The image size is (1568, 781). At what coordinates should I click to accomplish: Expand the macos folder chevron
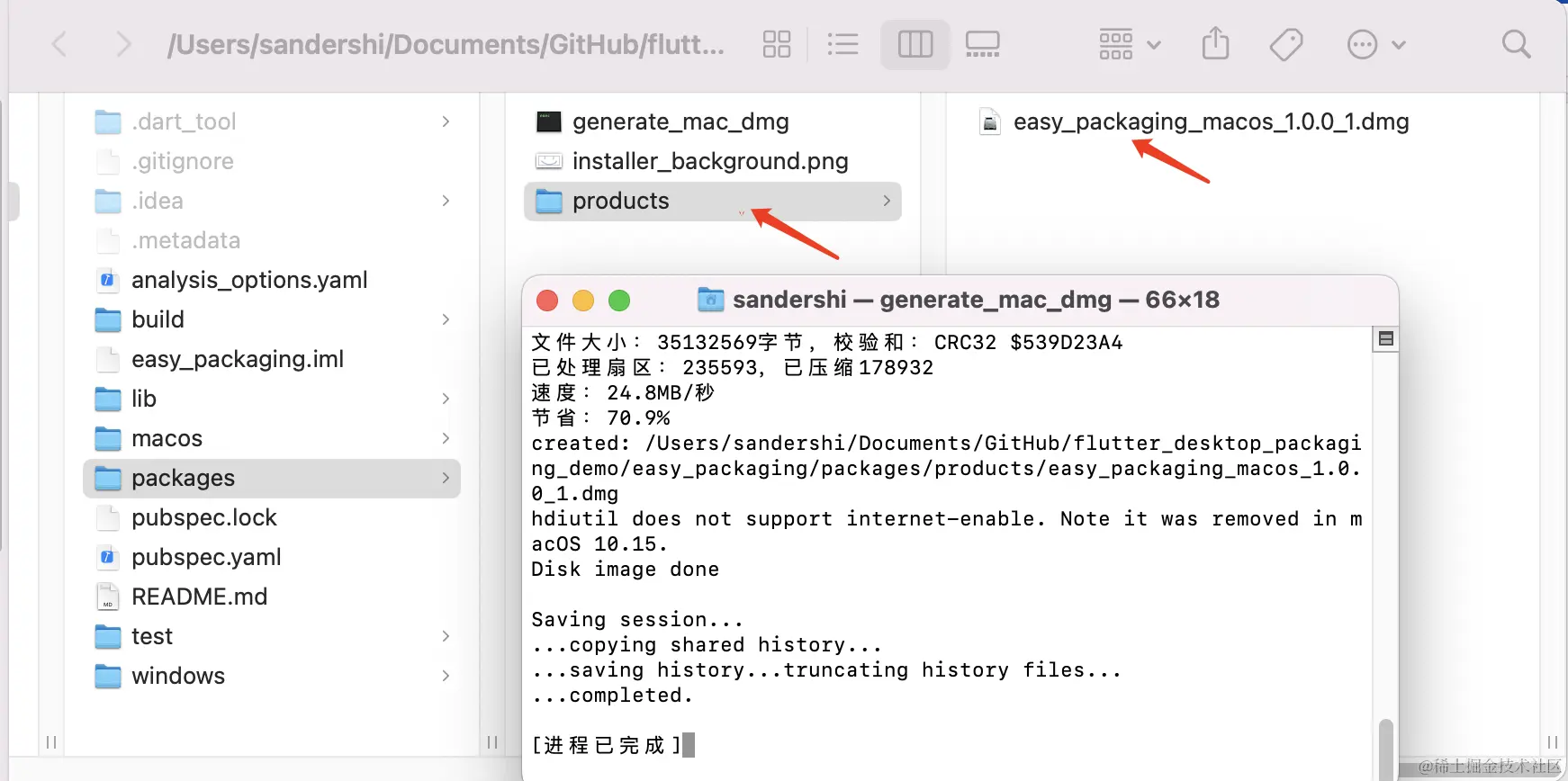[446, 438]
